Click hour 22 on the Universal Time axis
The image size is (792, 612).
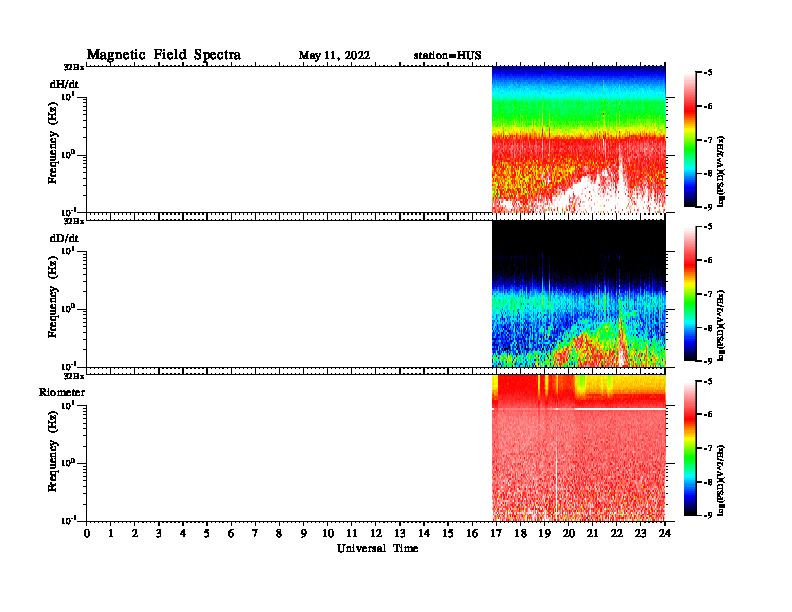click(616, 534)
